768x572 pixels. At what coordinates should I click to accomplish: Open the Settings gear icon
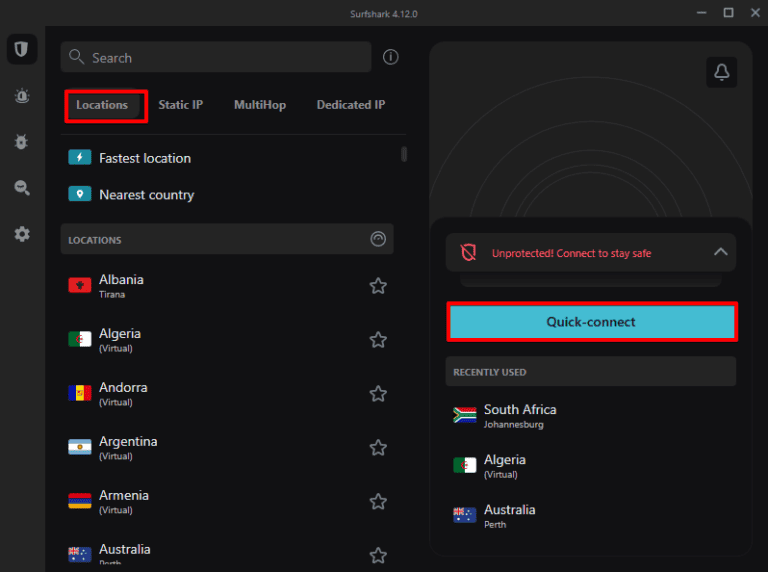point(21,234)
